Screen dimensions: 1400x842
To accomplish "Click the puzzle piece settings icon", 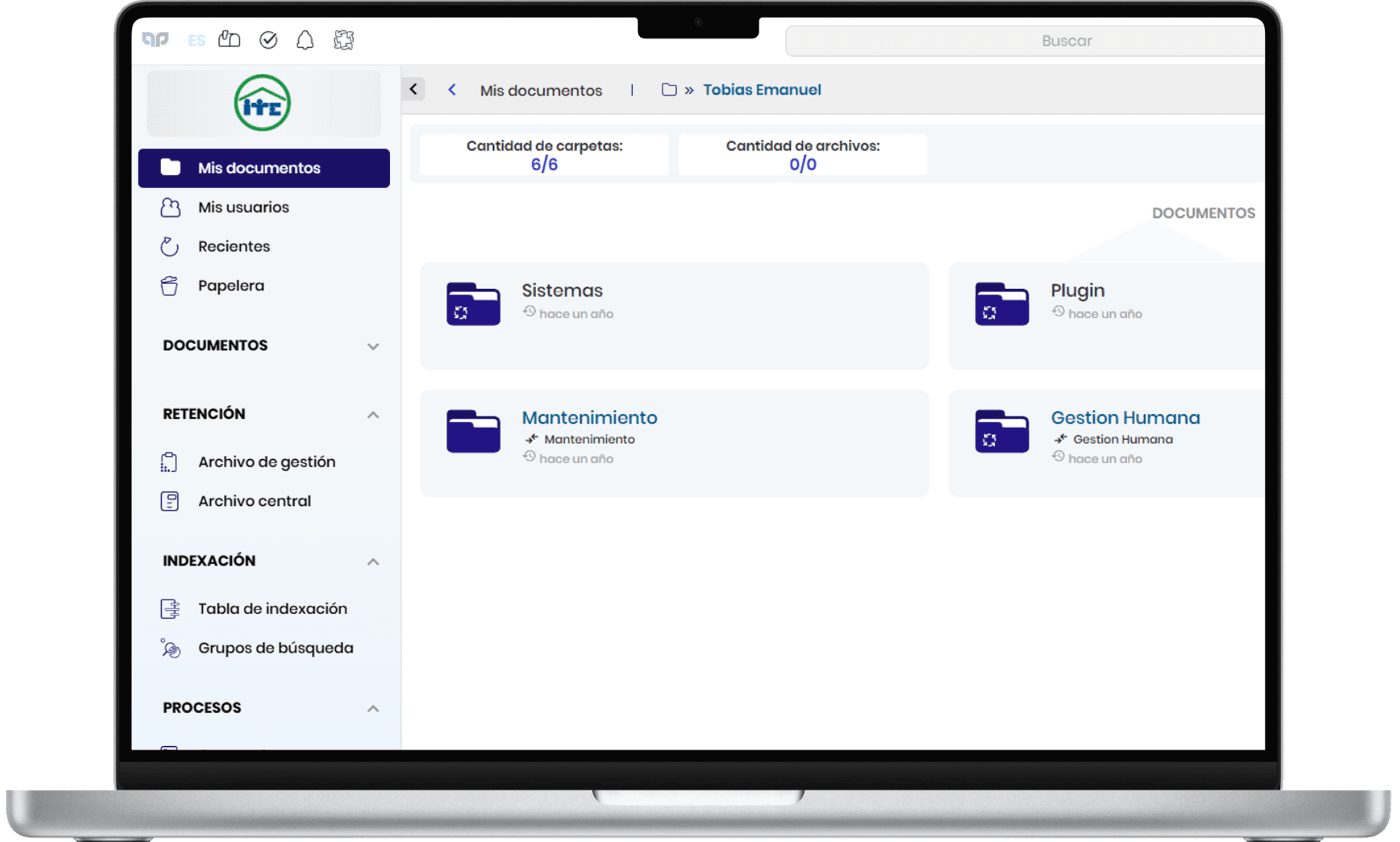I will [343, 40].
